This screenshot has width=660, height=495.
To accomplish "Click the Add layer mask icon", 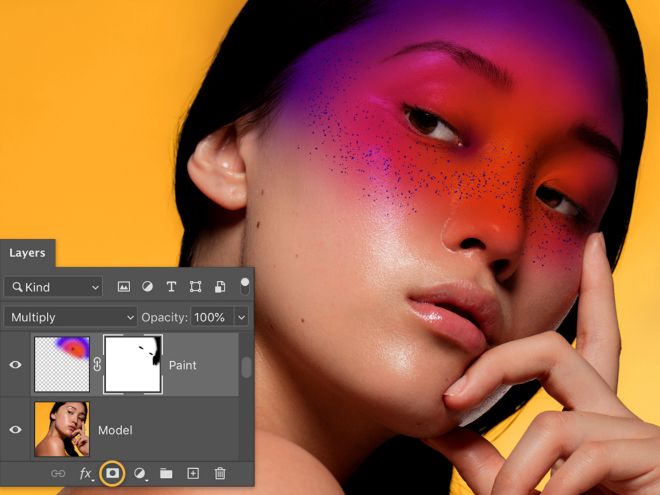I will (112, 473).
